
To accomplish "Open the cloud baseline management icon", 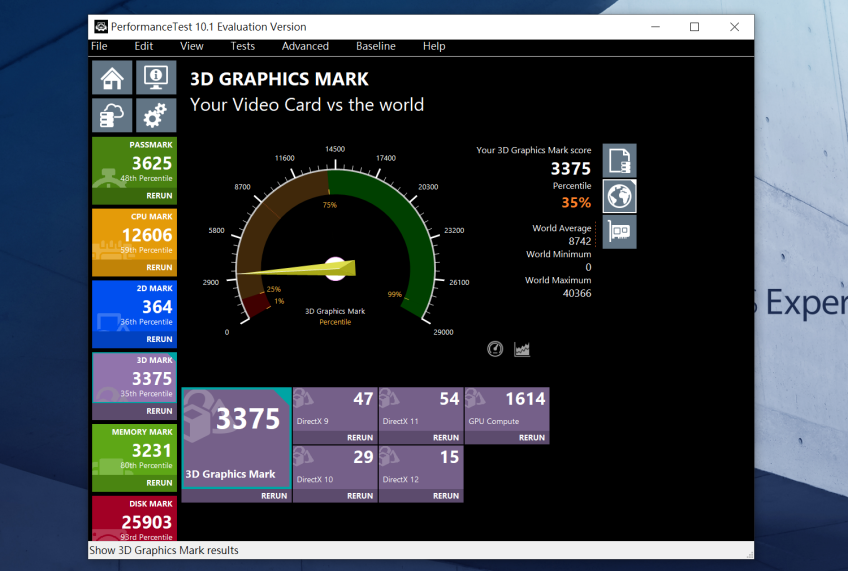I will click(112, 115).
